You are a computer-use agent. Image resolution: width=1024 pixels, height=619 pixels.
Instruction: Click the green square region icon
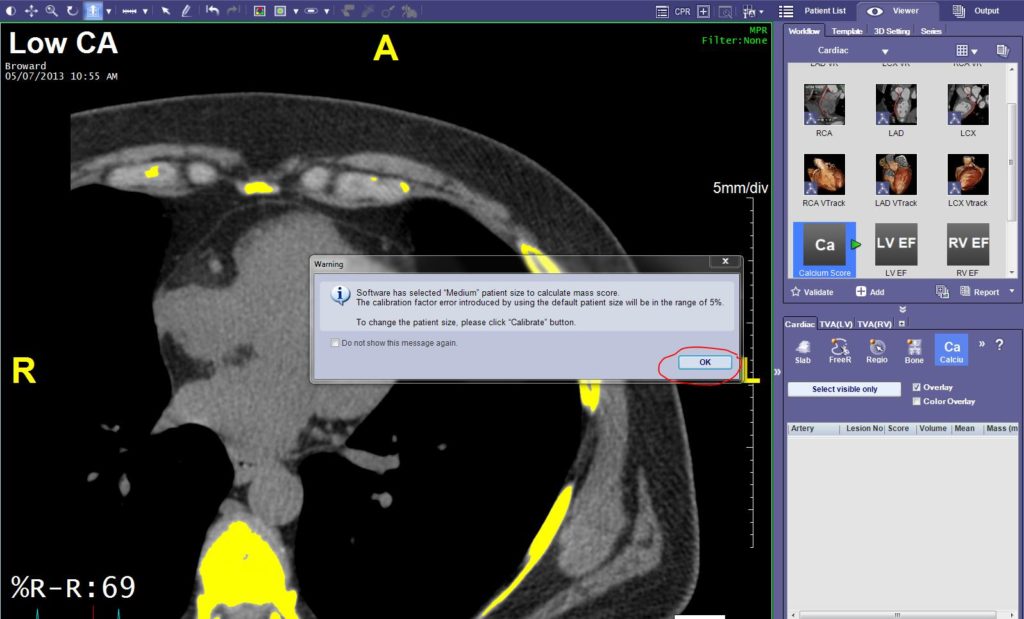tap(280, 11)
